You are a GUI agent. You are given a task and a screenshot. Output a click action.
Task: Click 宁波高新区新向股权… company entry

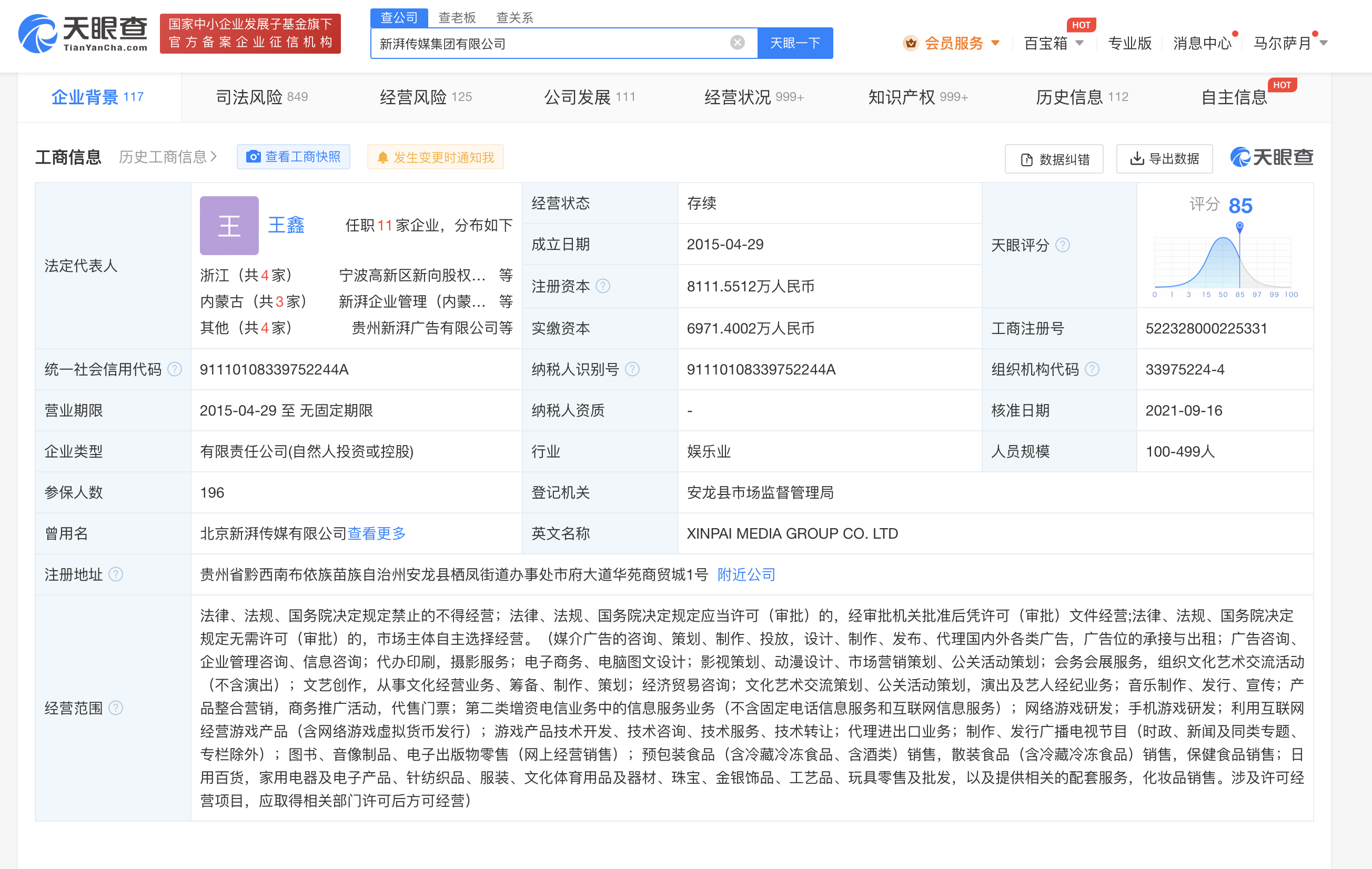coord(412,275)
